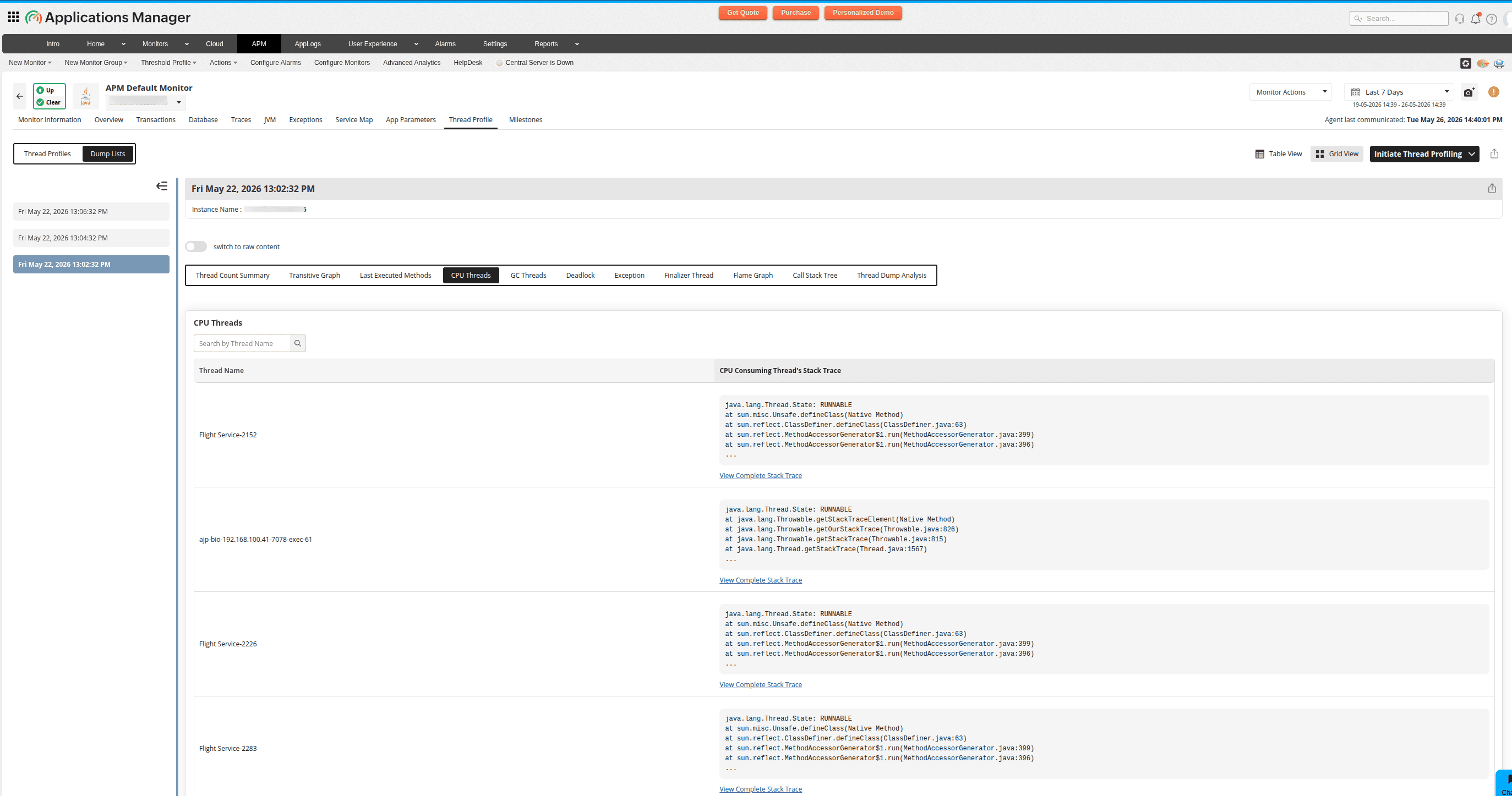Screen dimensions: 1512x796
Task: Expand the New Monitor menu
Action: click(30, 63)
